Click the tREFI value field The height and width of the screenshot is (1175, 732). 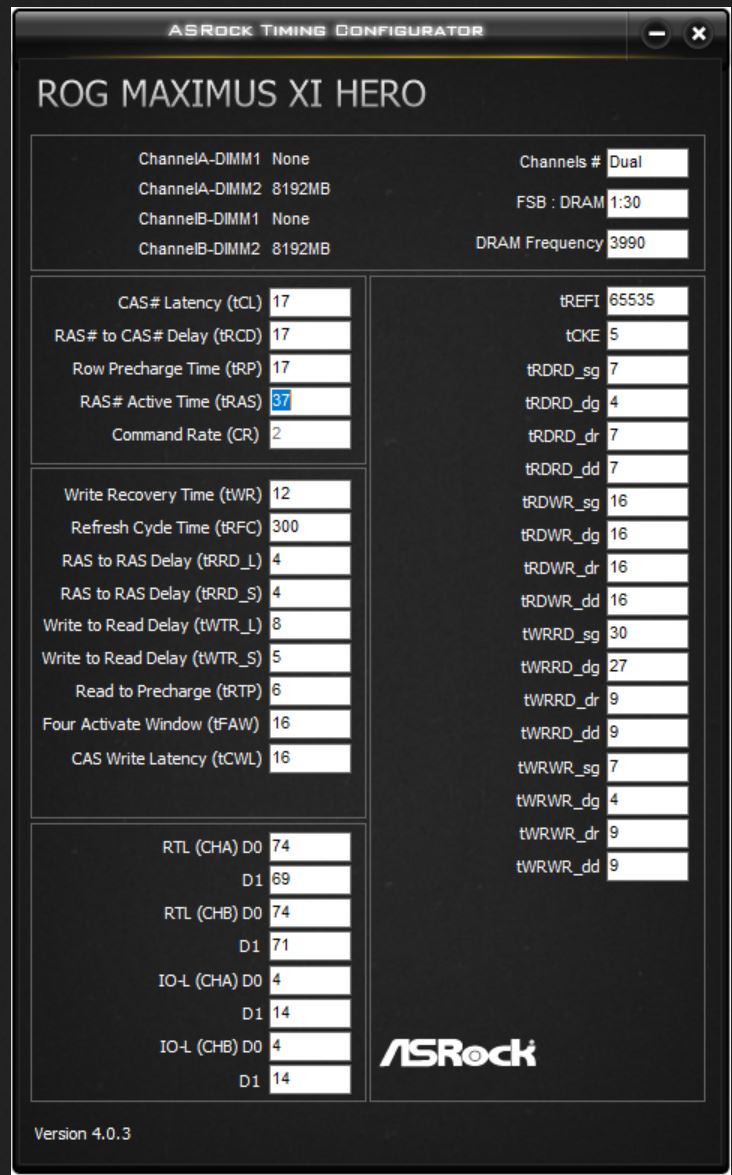647,301
